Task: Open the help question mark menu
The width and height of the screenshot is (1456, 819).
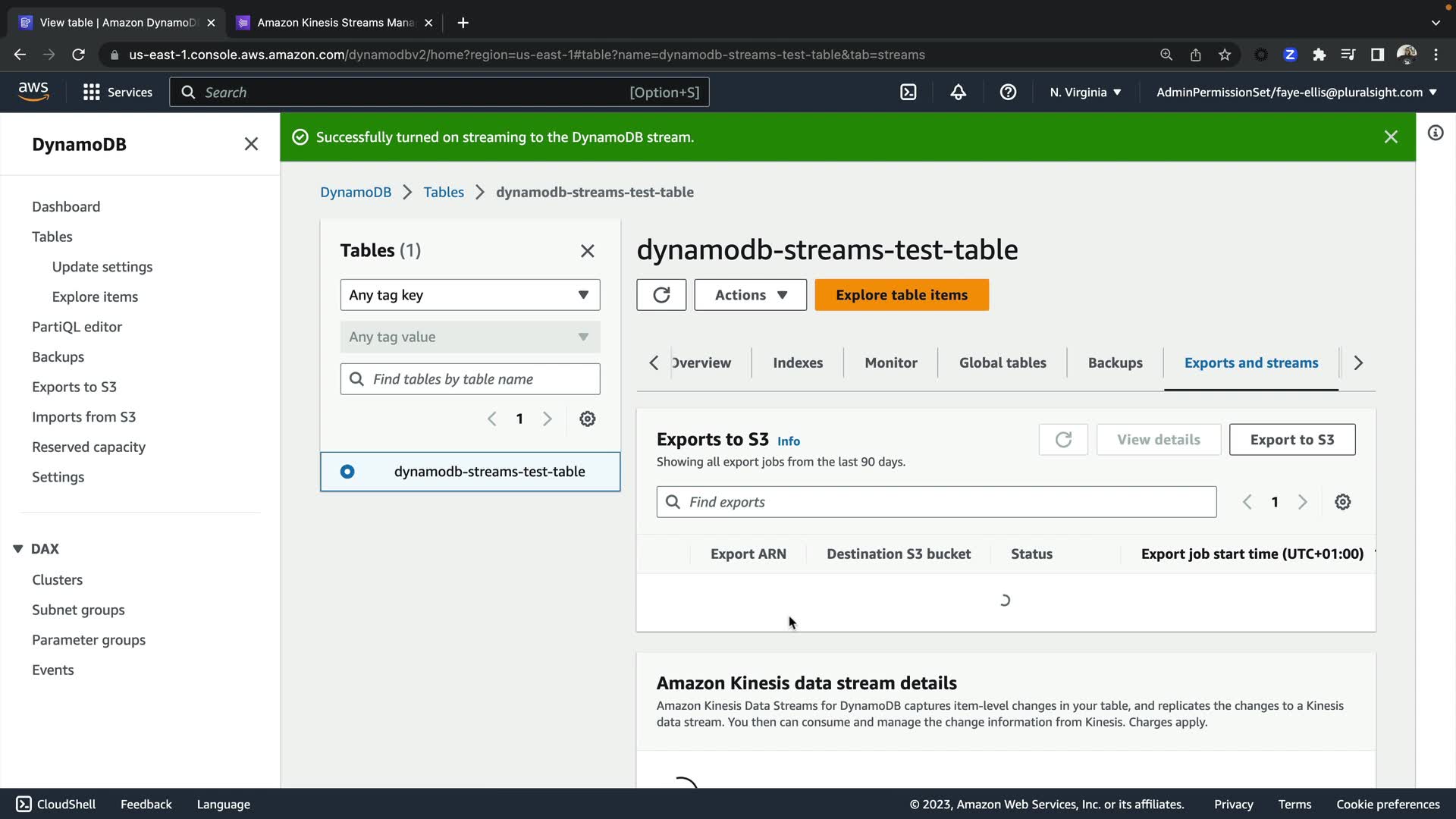Action: [1008, 92]
